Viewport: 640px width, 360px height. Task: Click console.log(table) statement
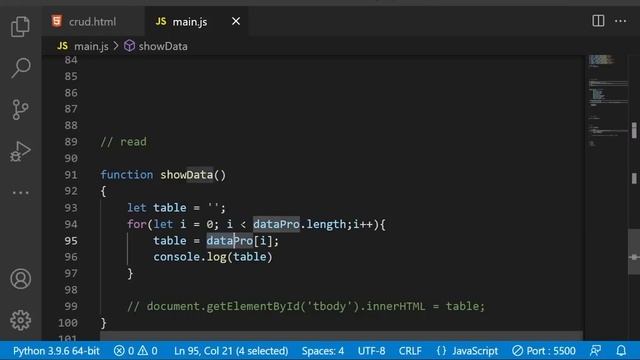click(213, 257)
